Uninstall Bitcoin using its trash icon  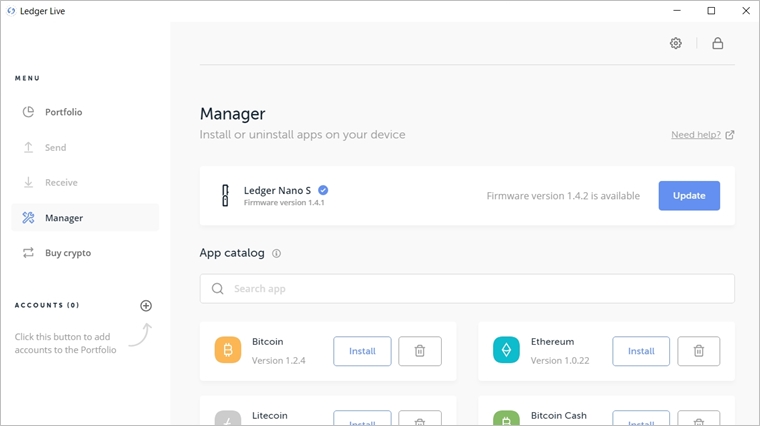420,351
